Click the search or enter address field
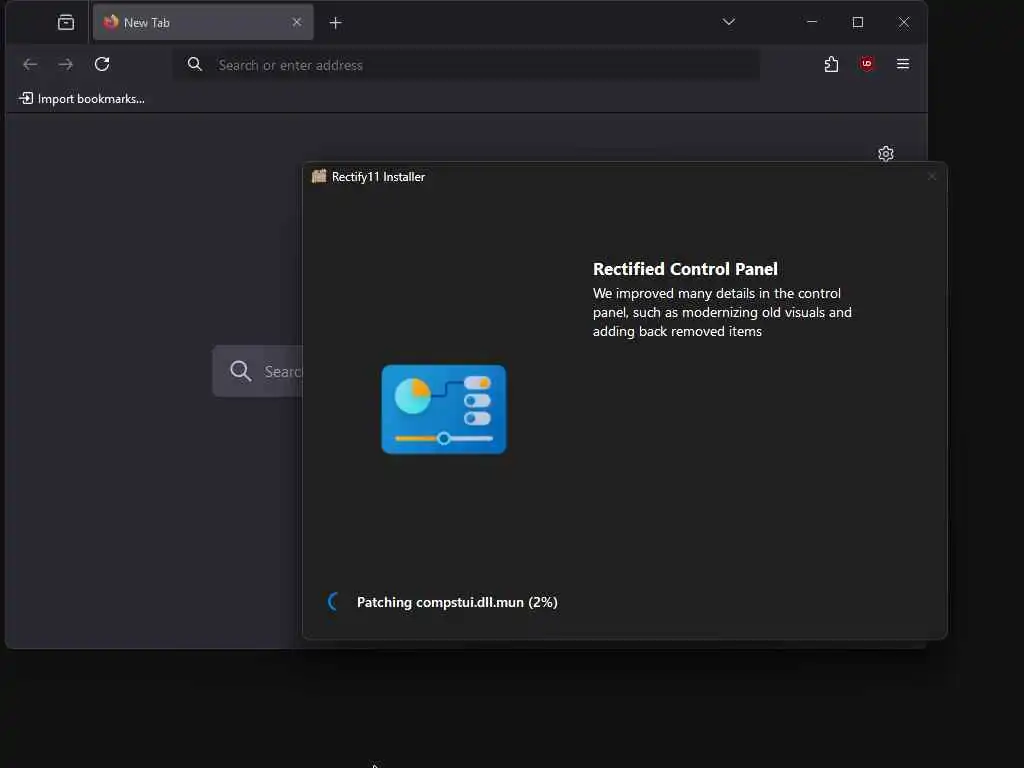Screen dimensions: 1024x768 click(x=467, y=65)
